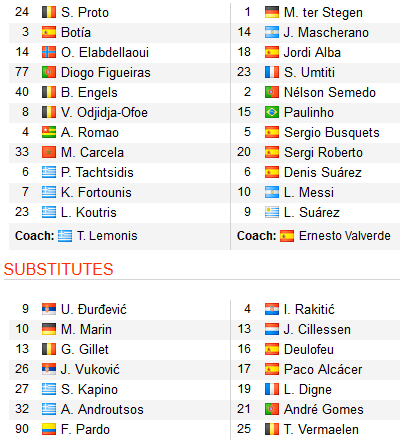
Task: Click the Dutch flag beside J. Cillessen
Action: point(272,329)
